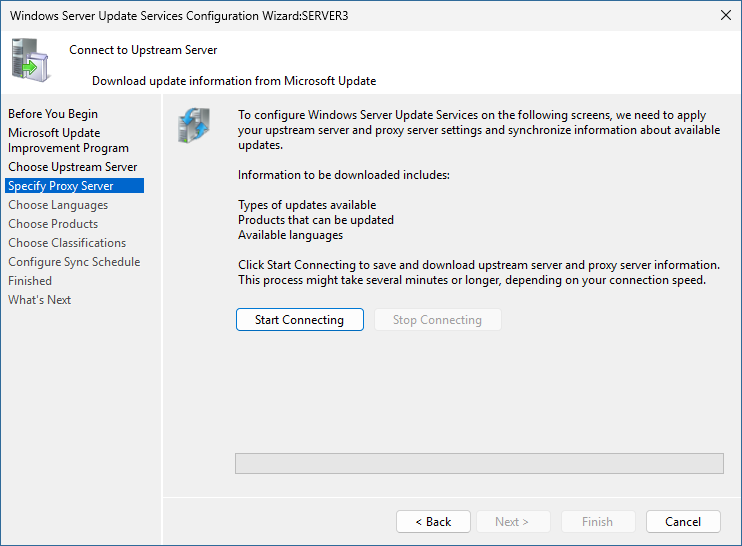Go back with the < Back button
This screenshot has width=742, height=546.
click(433, 521)
